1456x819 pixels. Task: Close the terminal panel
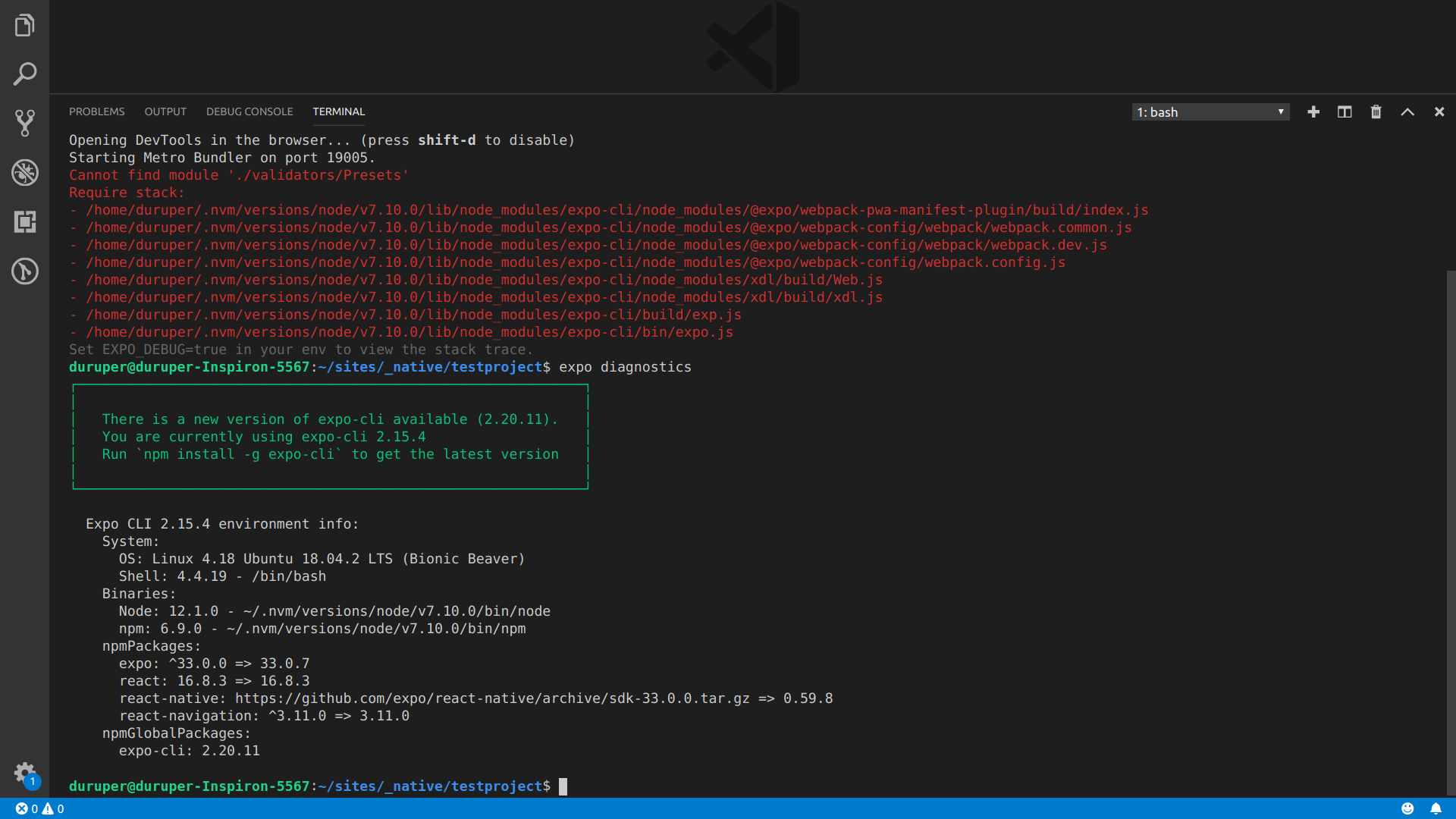(1439, 112)
